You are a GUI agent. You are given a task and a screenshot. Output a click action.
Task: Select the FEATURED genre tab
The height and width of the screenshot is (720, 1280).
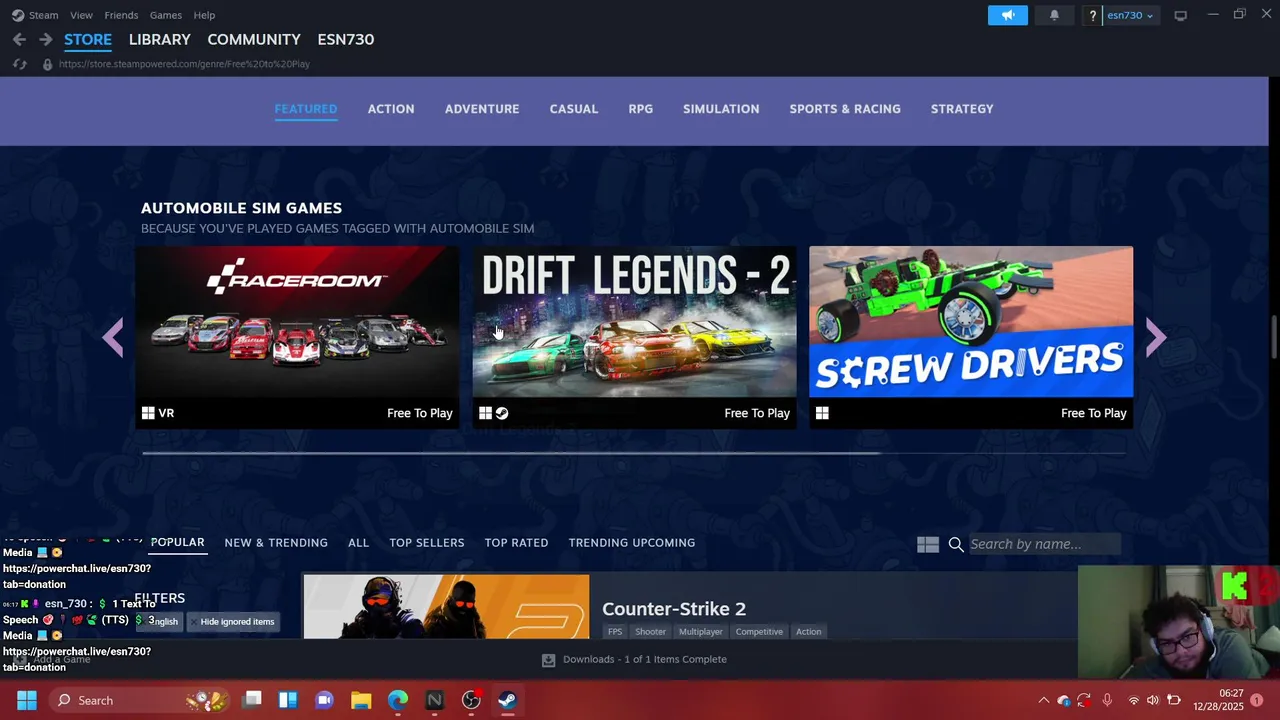tap(306, 109)
